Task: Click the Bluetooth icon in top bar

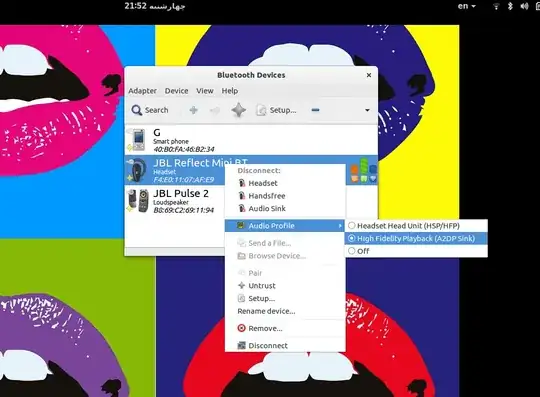Action: tap(510, 6)
